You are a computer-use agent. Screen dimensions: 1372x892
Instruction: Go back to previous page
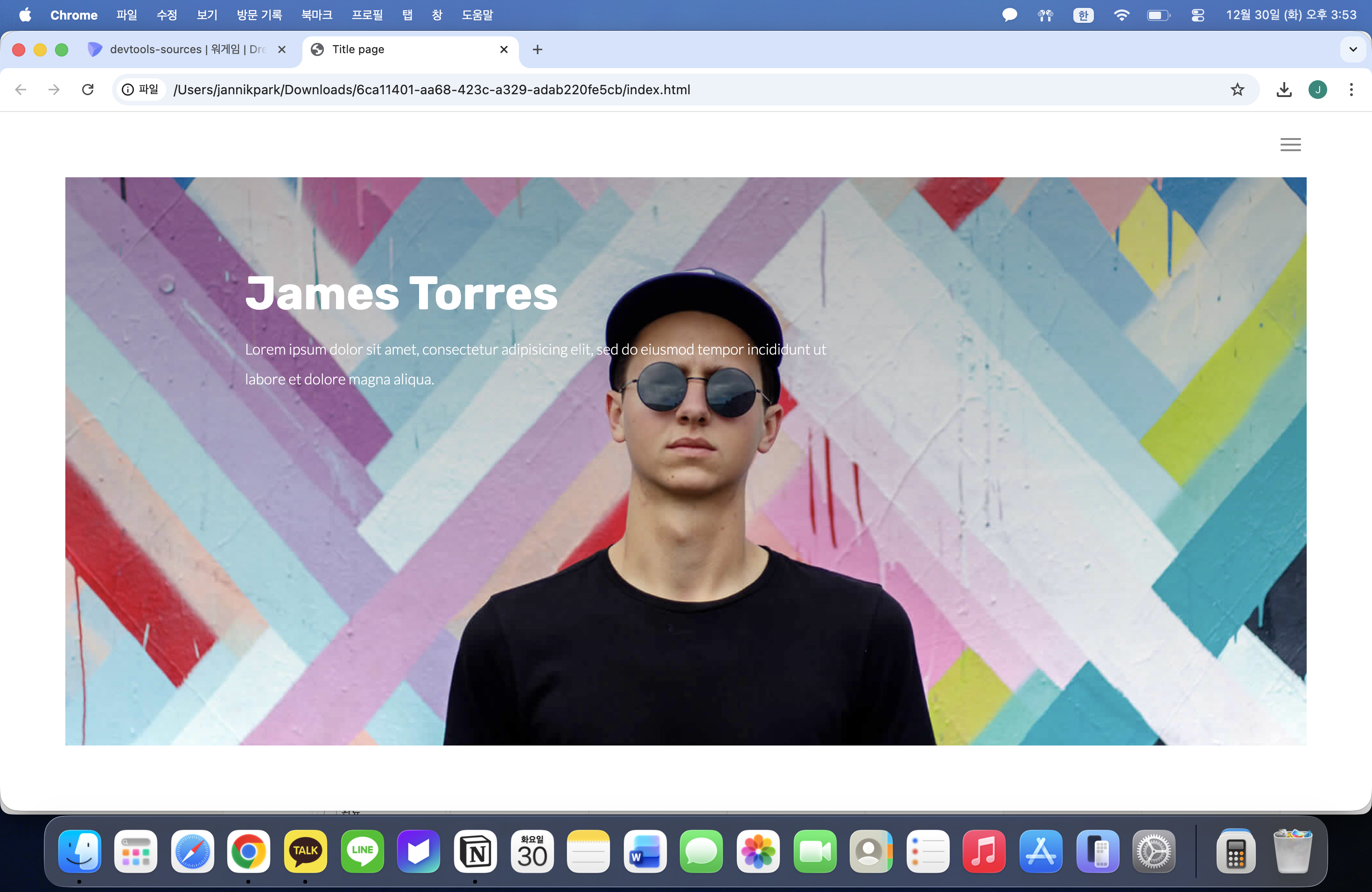click(21, 90)
